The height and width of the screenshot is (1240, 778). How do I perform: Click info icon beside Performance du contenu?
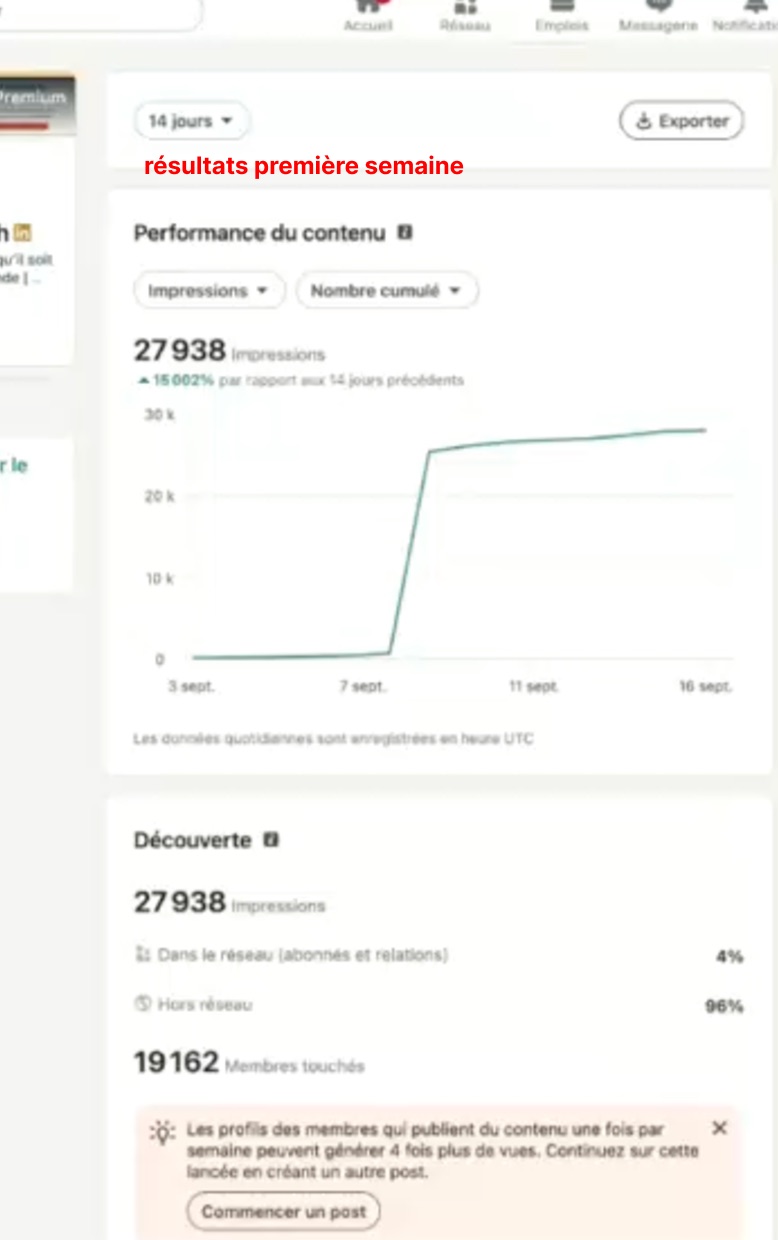point(405,232)
